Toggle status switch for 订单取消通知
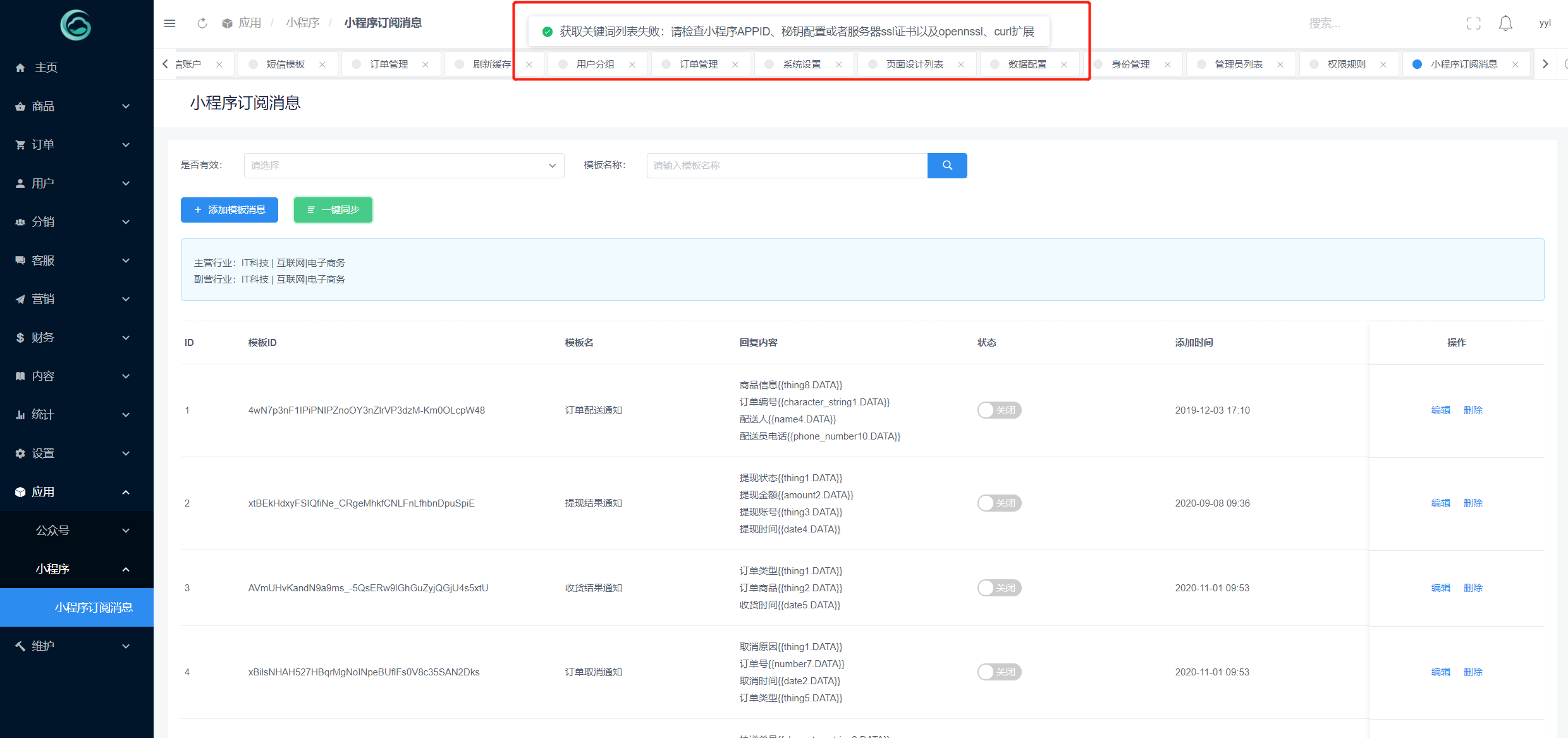The width and height of the screenshot is (1568, 738). [x=1000, y=672]
